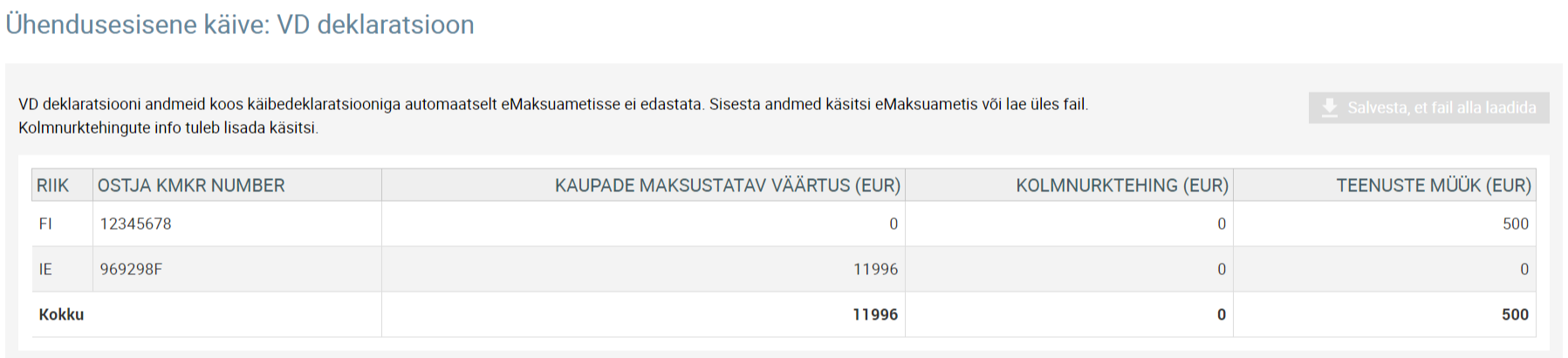Viewport: 1568px width, 358px height.
Task: Click the KAUPADE MAKSUSTATAV VÄÄRTUS (EUR) header
Action: click(728, 185)
